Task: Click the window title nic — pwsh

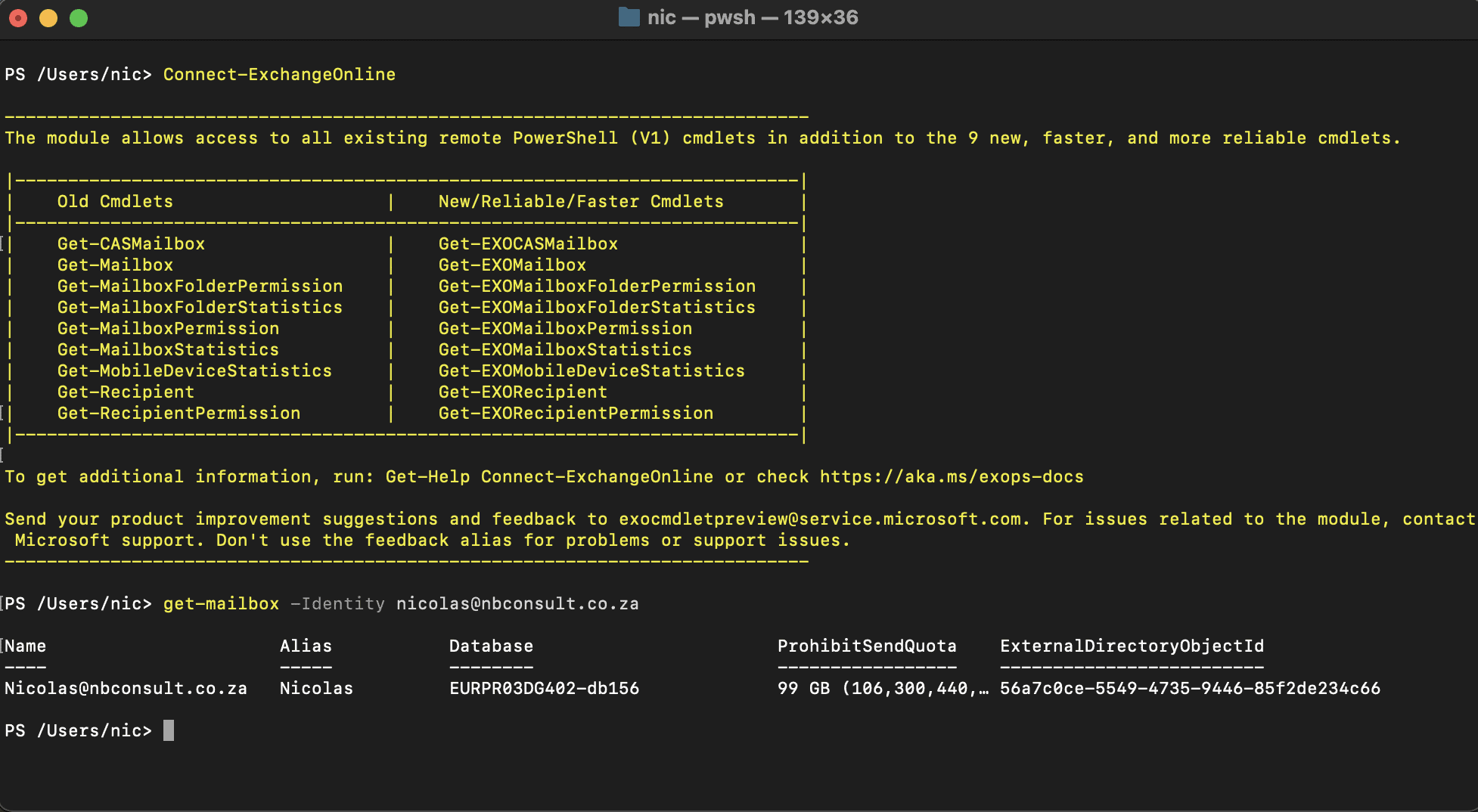Action: (x=701, y=17)
